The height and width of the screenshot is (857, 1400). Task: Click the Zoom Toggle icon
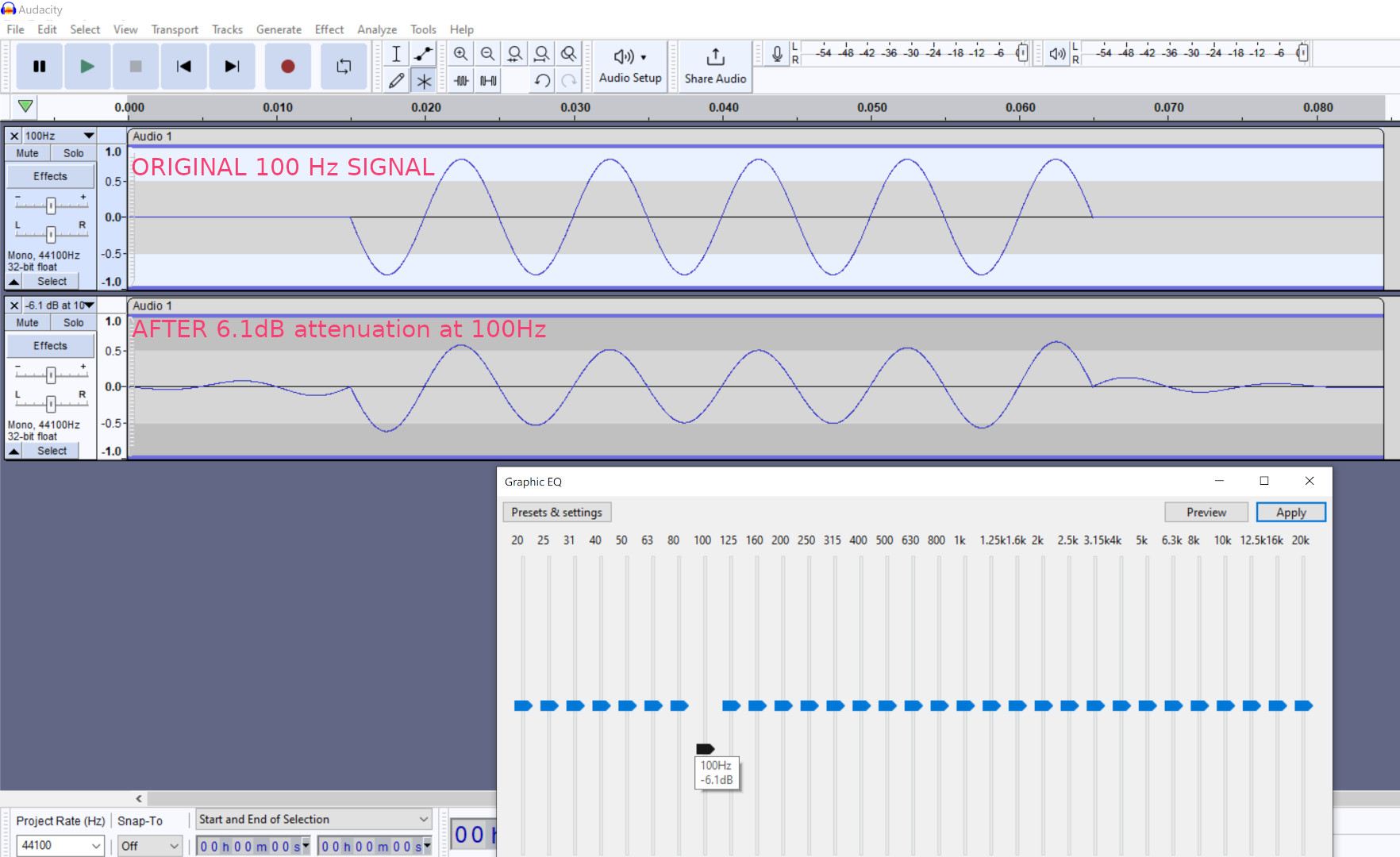(x=568, y=54)
